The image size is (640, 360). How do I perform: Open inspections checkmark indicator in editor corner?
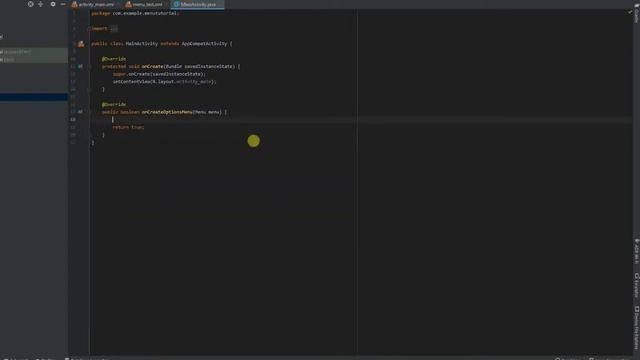point(630,12)
